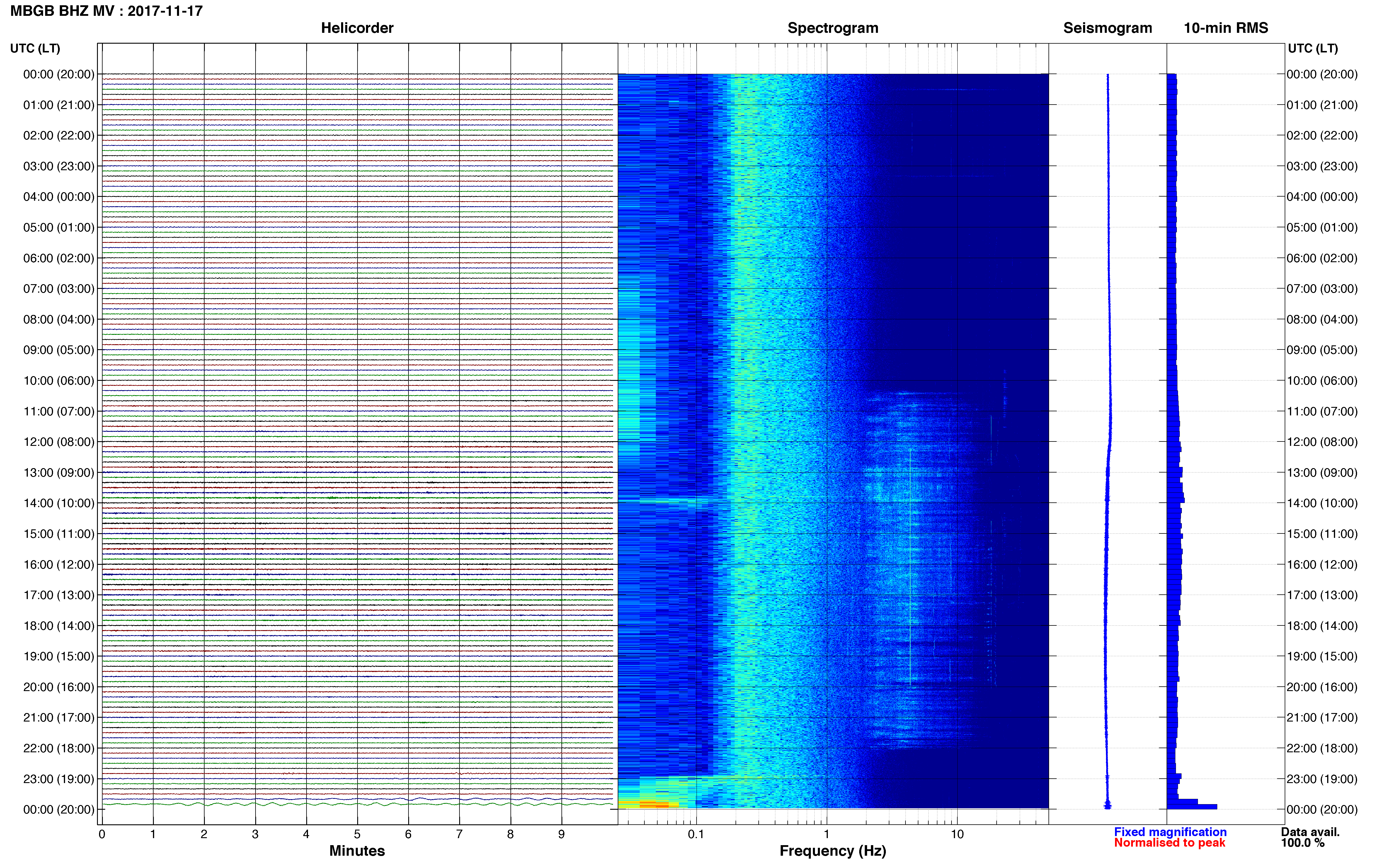
Task: Click the 'Frequency (Hz)' axis label
Action: click(x=833, y=851)
